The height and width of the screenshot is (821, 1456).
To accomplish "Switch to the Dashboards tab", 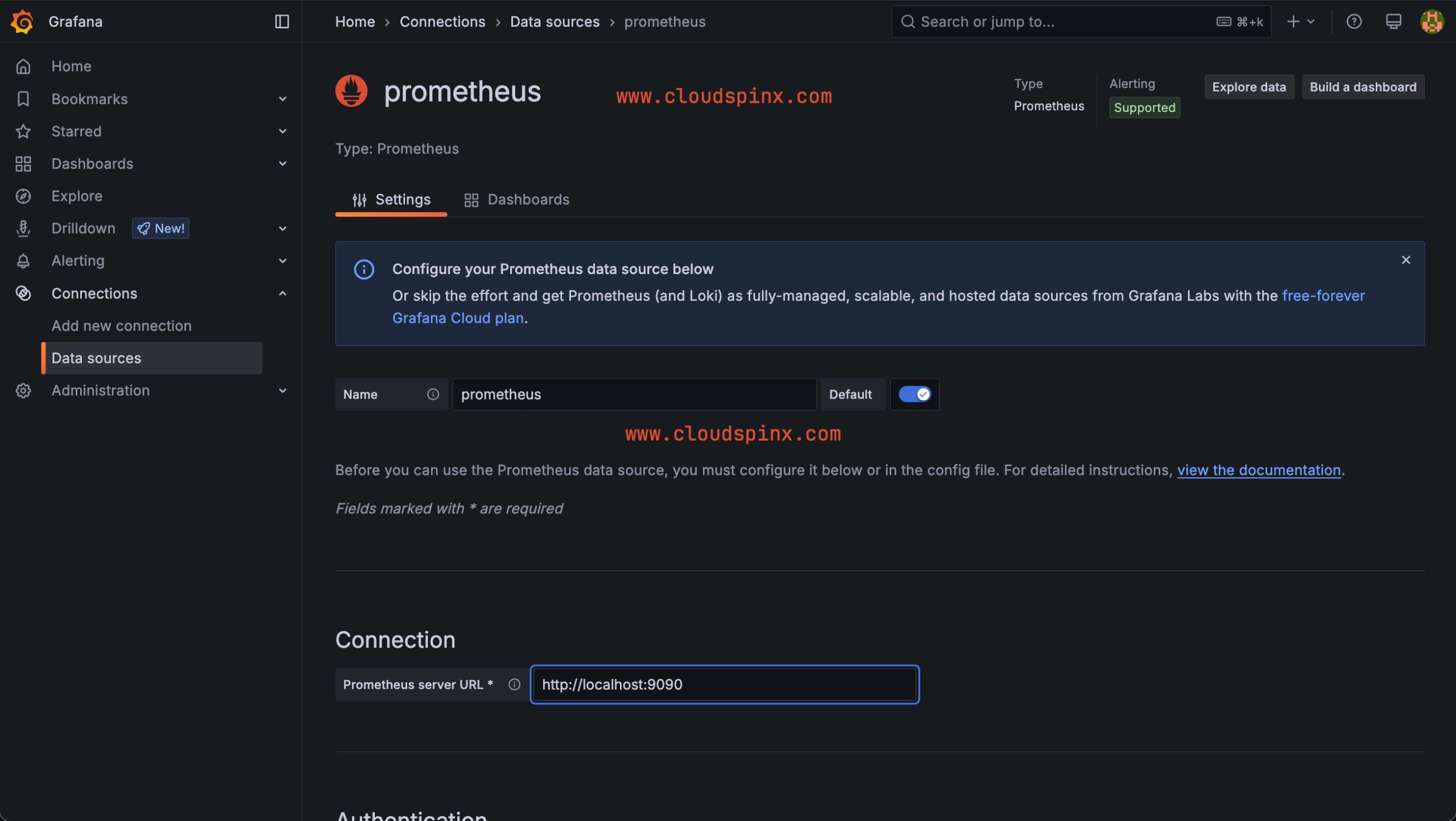I will (x=528, y=200).
